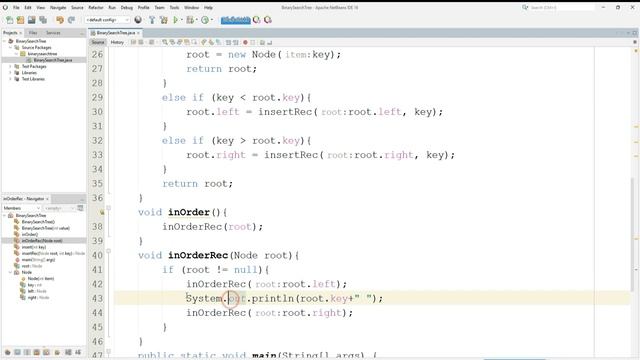Open the Members dropdown in Navigator
The width and height of the screenshot is (640, 360).
pyautogui.click(x=21, y=208)
